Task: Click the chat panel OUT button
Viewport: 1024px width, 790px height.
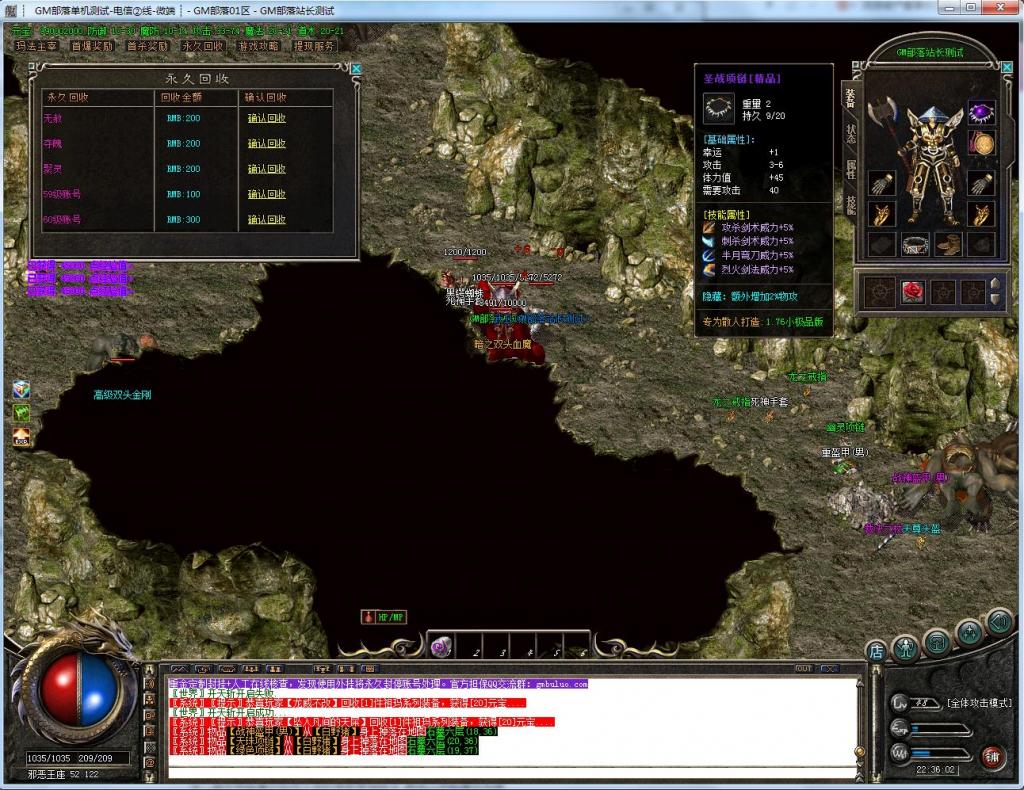Action: (804, 669)
